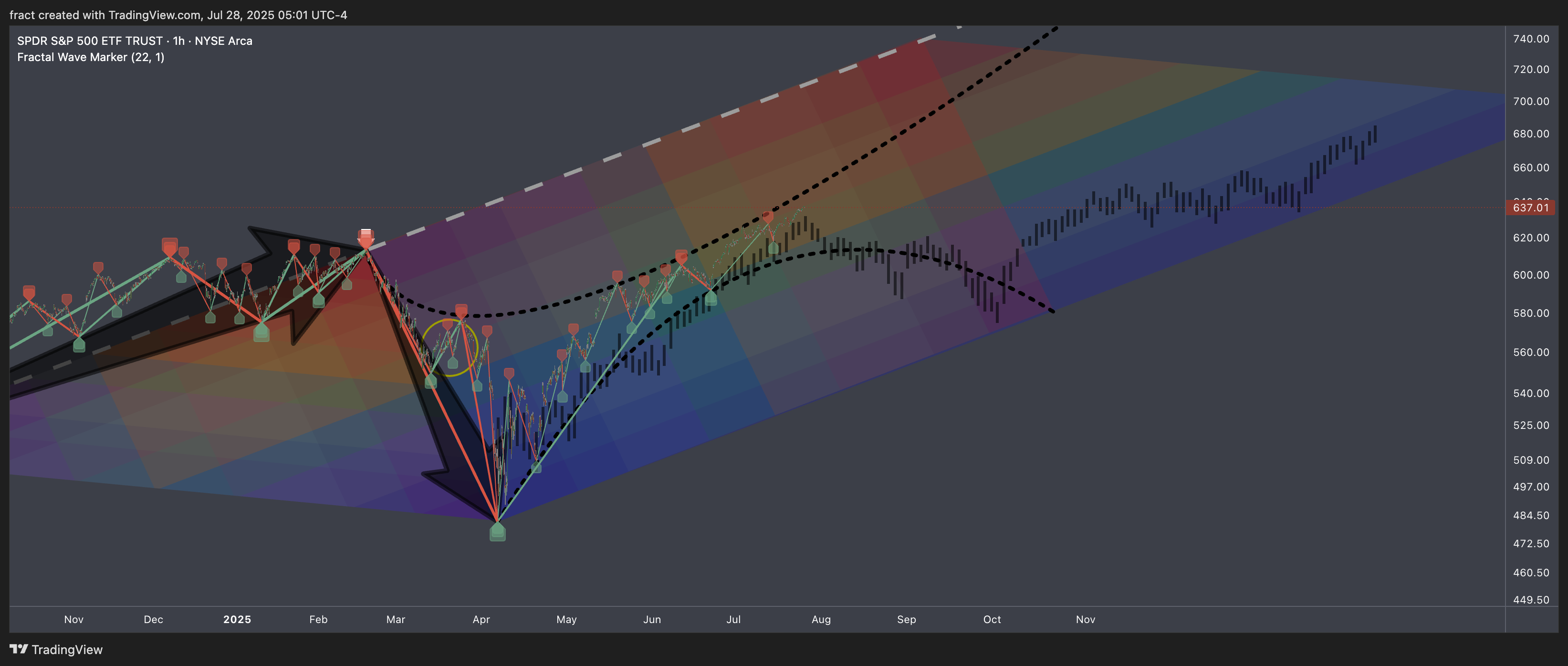Click the 600.00 price axis label

click(x=1531, y=274)
